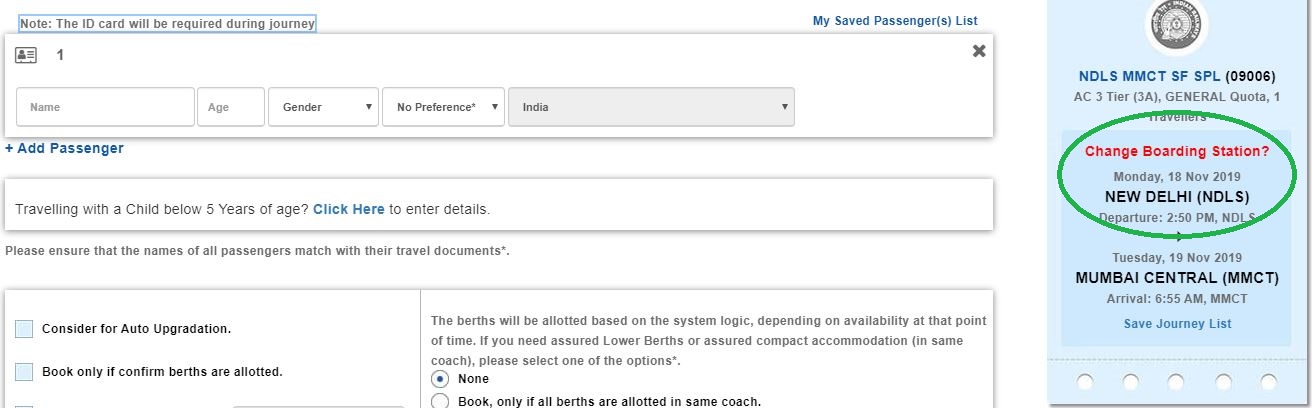Enable Consider for Auto Upgradation checkbox

pyautogui.click(x=25, y=329)
